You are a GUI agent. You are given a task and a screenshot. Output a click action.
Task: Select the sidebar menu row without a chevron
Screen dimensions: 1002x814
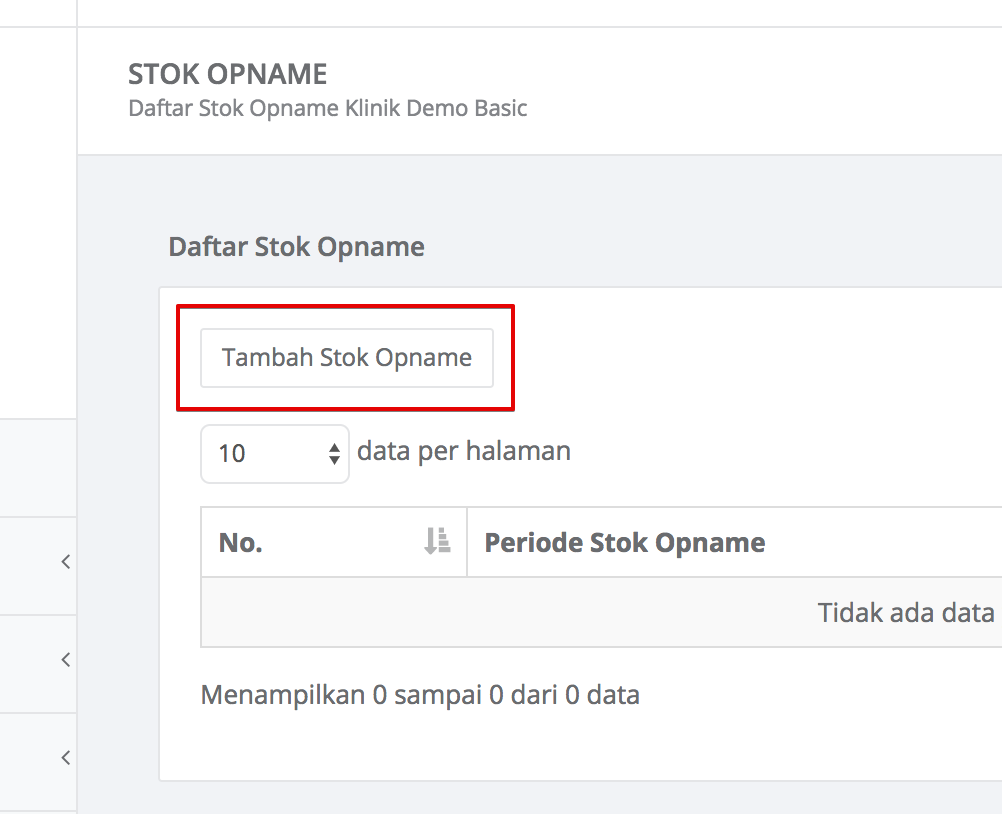(38, 468)
